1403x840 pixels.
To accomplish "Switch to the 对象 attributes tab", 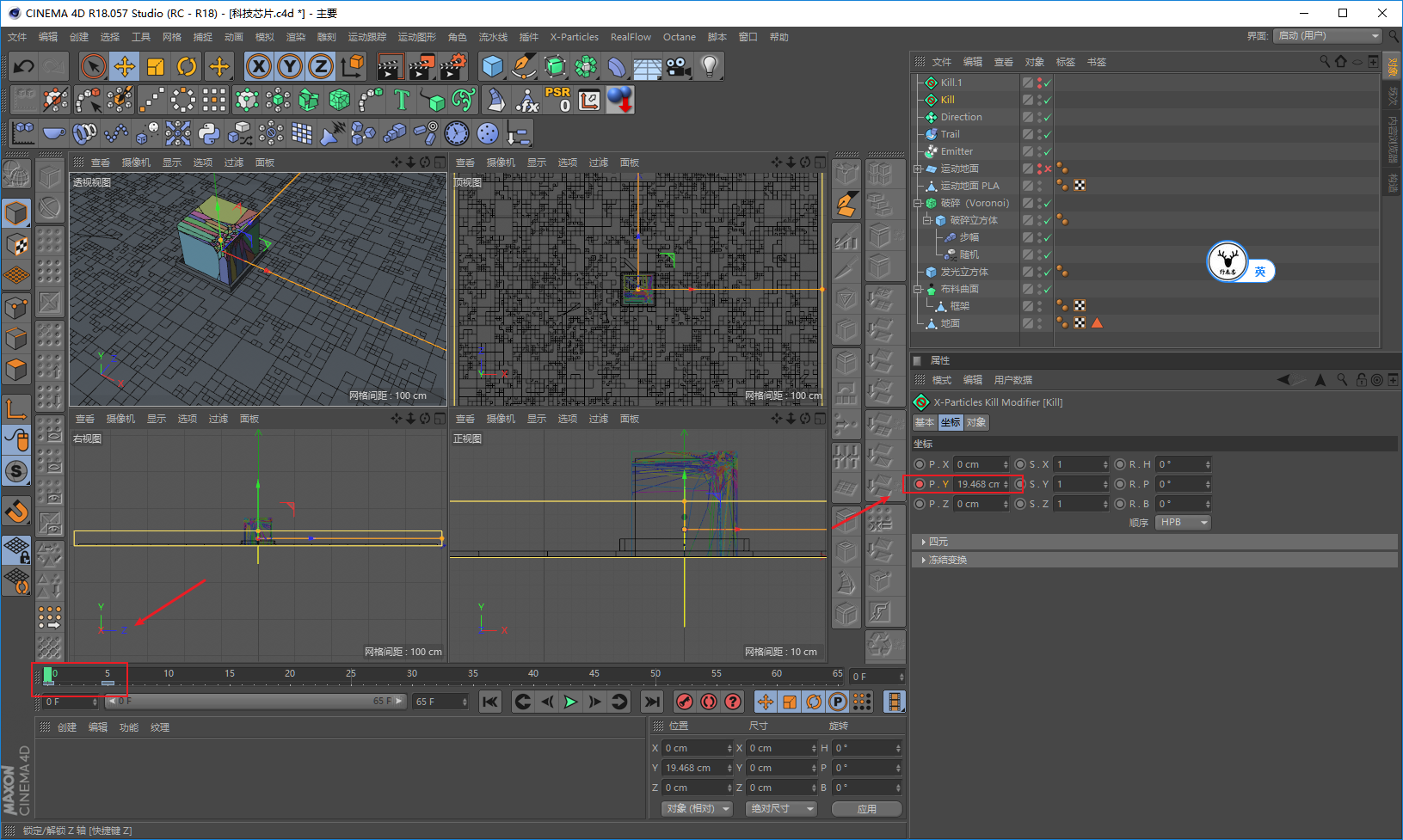I will [x=976, y=422].
